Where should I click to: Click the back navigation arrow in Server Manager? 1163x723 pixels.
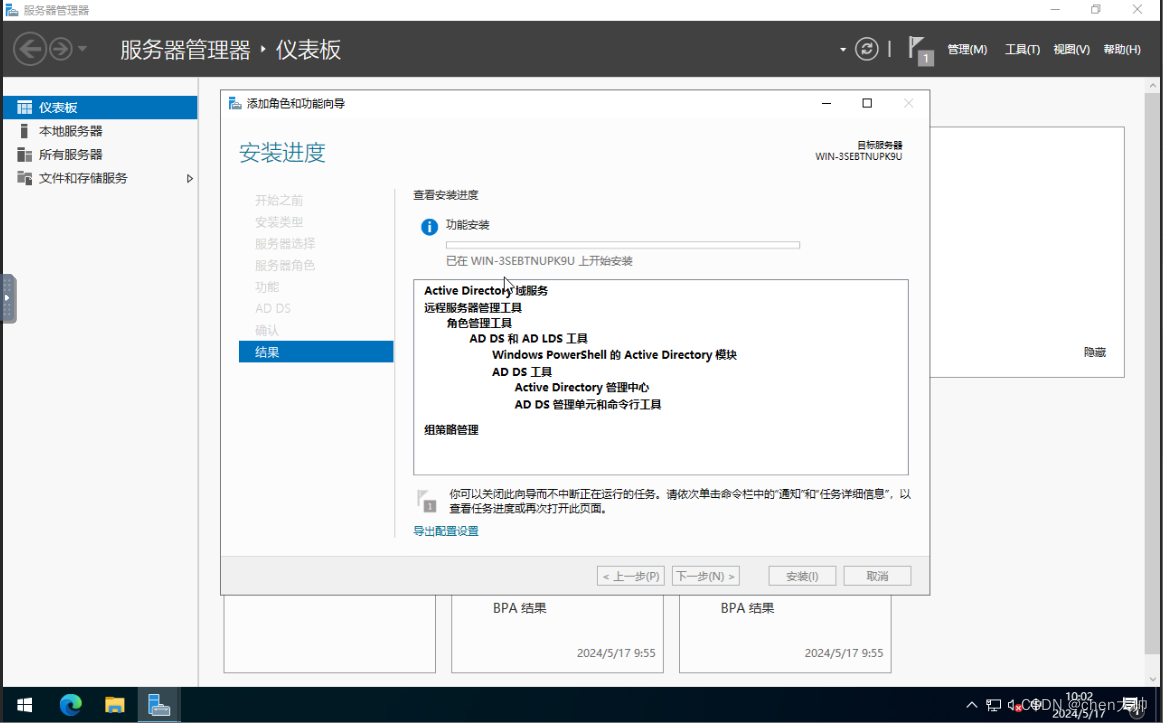click(30, 49)
